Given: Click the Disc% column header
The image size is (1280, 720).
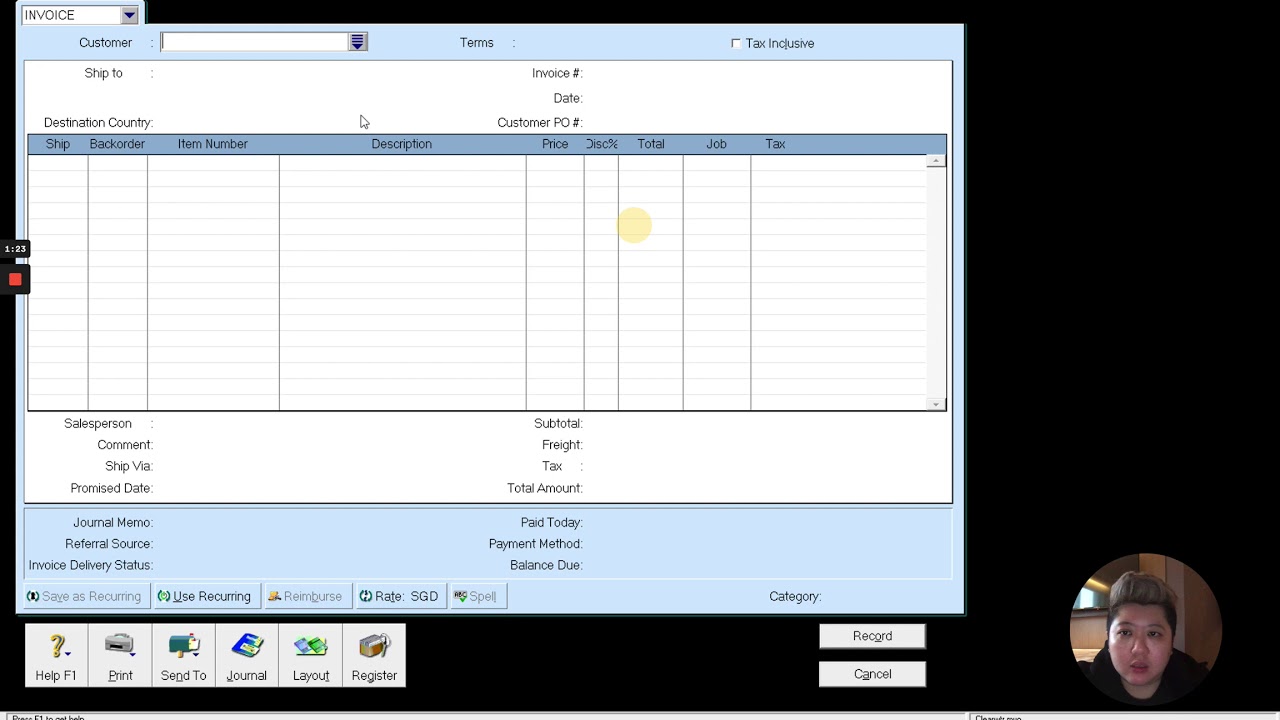Looking at the screenshot, I should click(x=601, y=144).
